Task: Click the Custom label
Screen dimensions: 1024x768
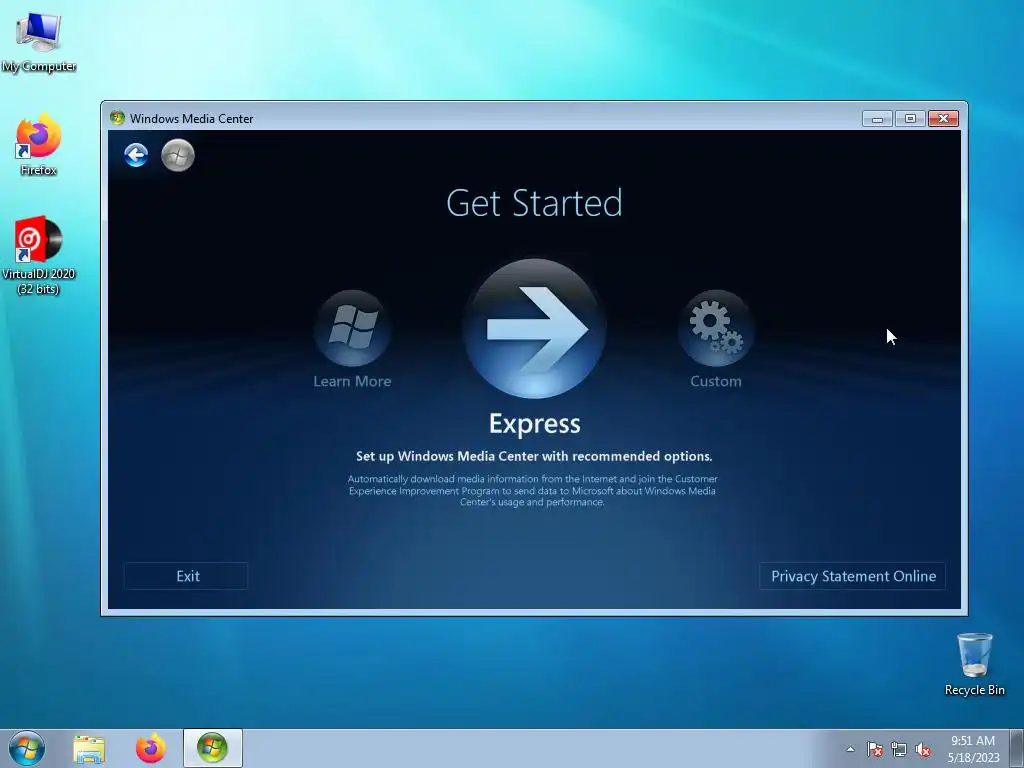Action: (x=716, y=381)
